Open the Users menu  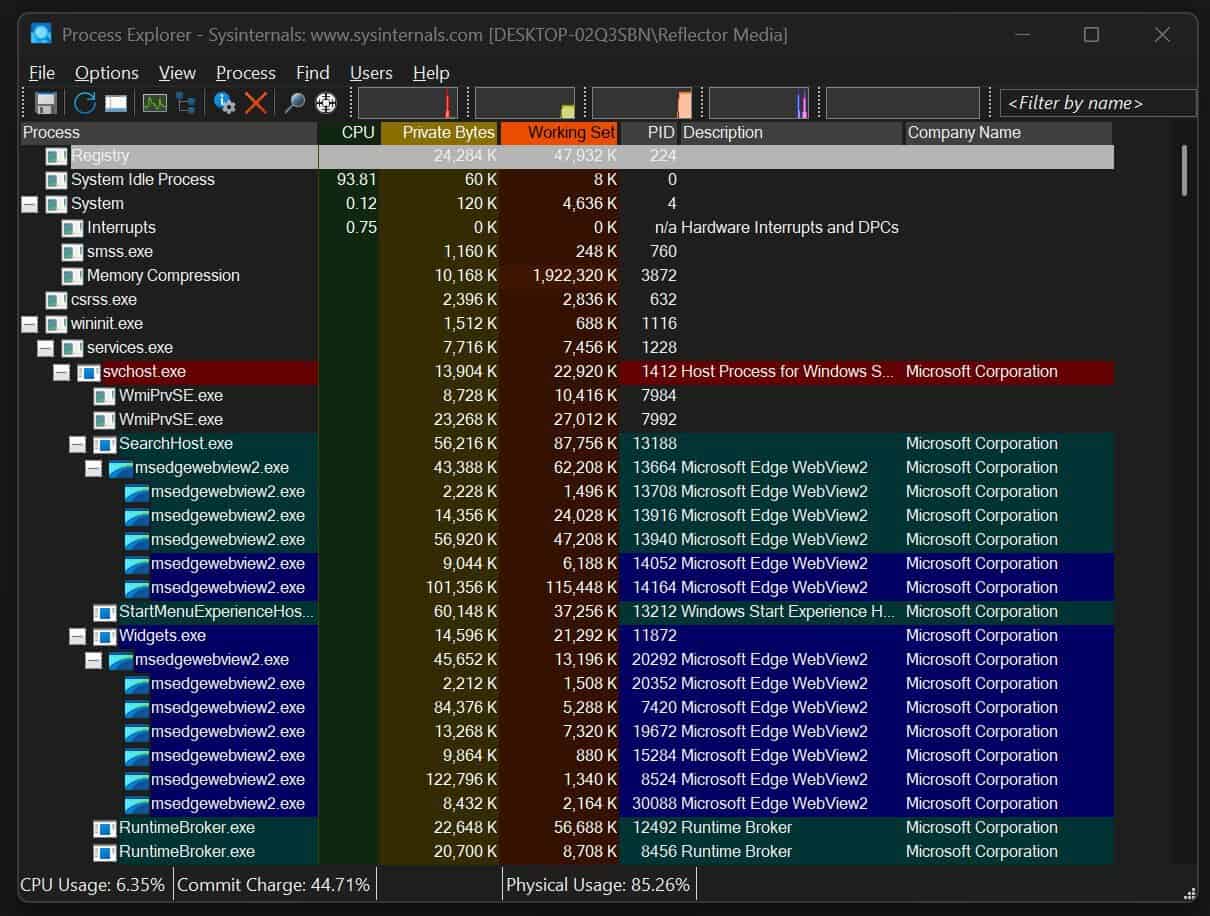tap(371, 73)
